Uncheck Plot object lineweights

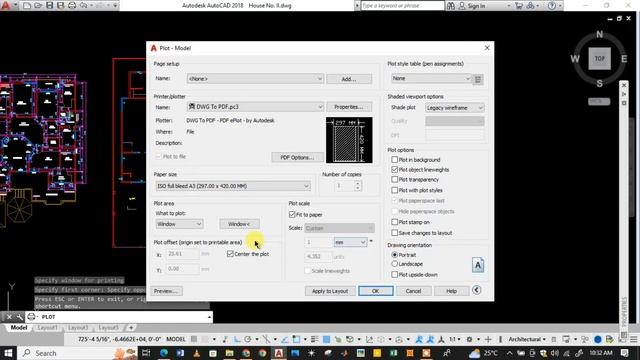point(395,169)
